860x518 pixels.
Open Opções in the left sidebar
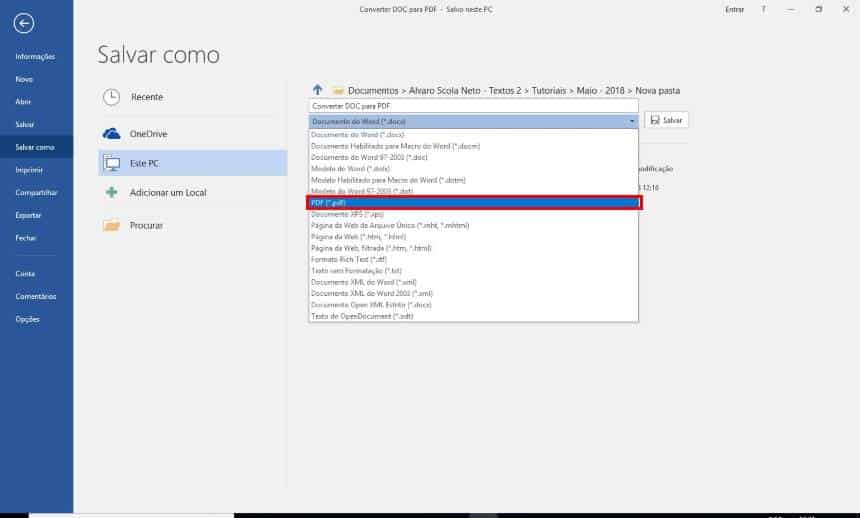pos(27,319)
